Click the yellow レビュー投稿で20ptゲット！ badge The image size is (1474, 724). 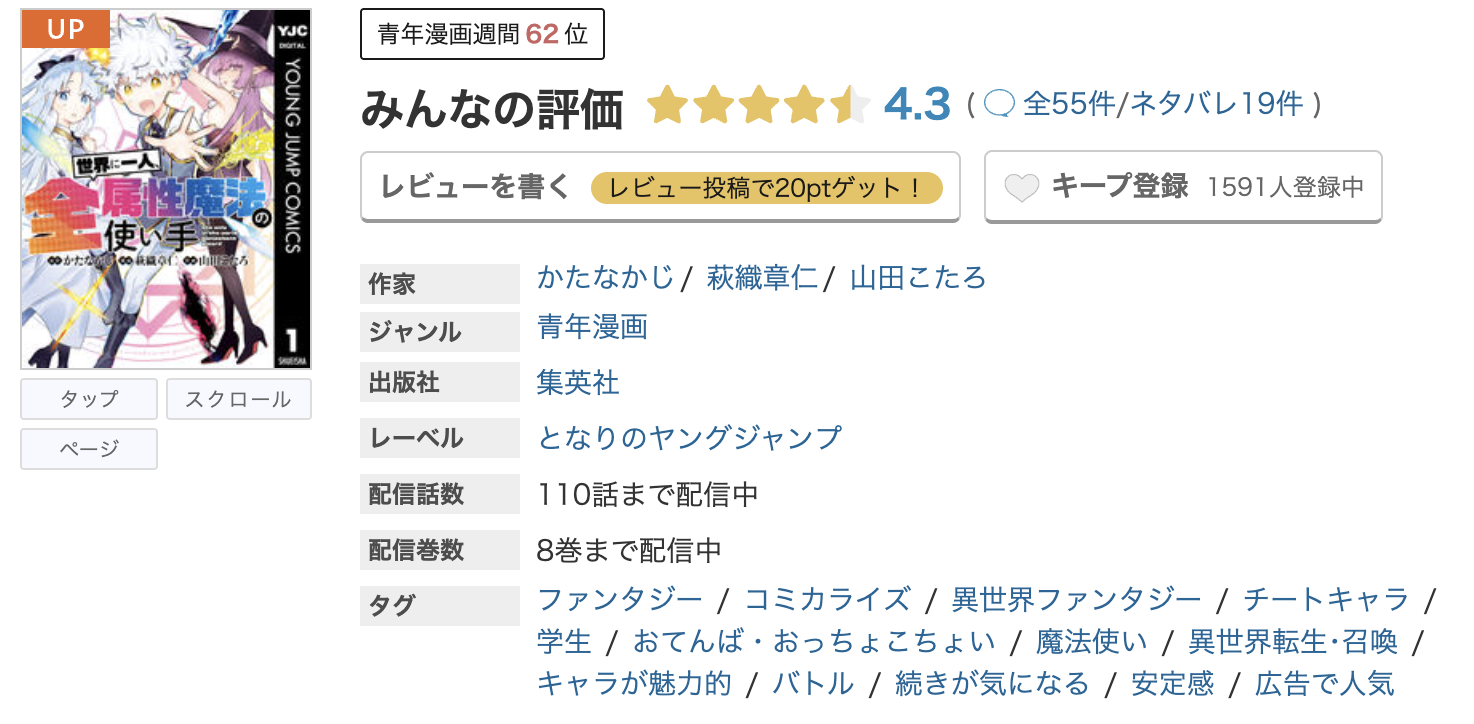click(x=765, y=186)
